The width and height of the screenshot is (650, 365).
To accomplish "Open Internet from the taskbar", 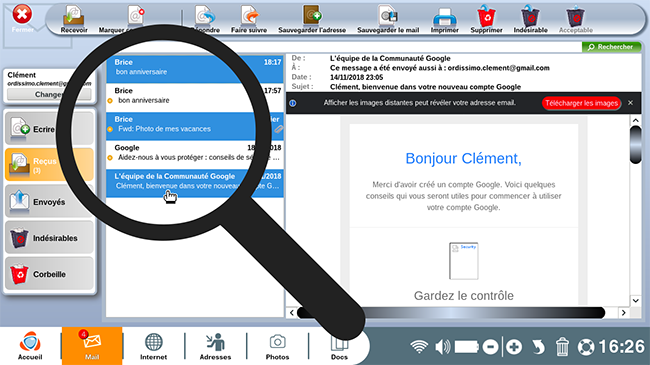I will [x=153, y=346].
